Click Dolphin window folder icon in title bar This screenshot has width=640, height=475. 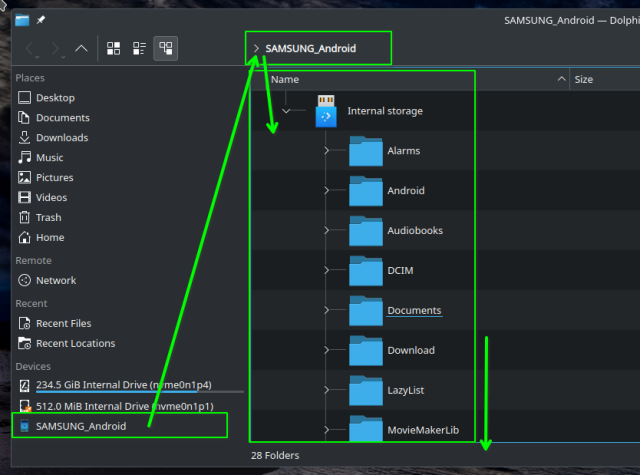coord(22,20)
